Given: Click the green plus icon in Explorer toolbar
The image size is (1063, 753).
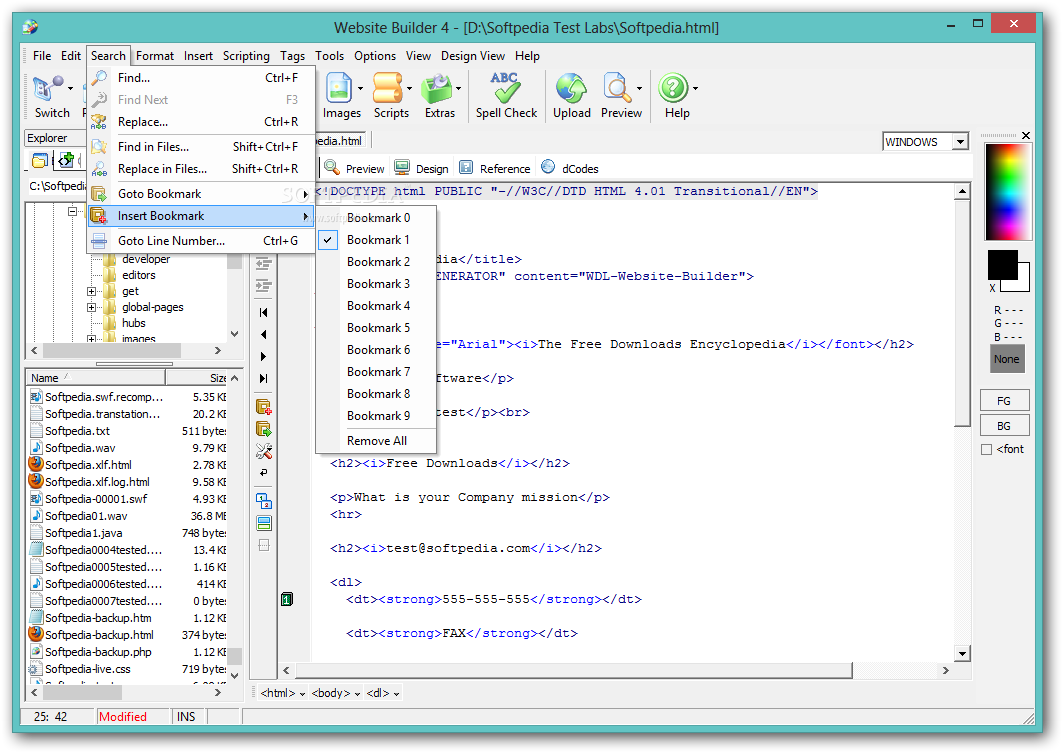Looking at the screenshot, I should pos(66,161).
